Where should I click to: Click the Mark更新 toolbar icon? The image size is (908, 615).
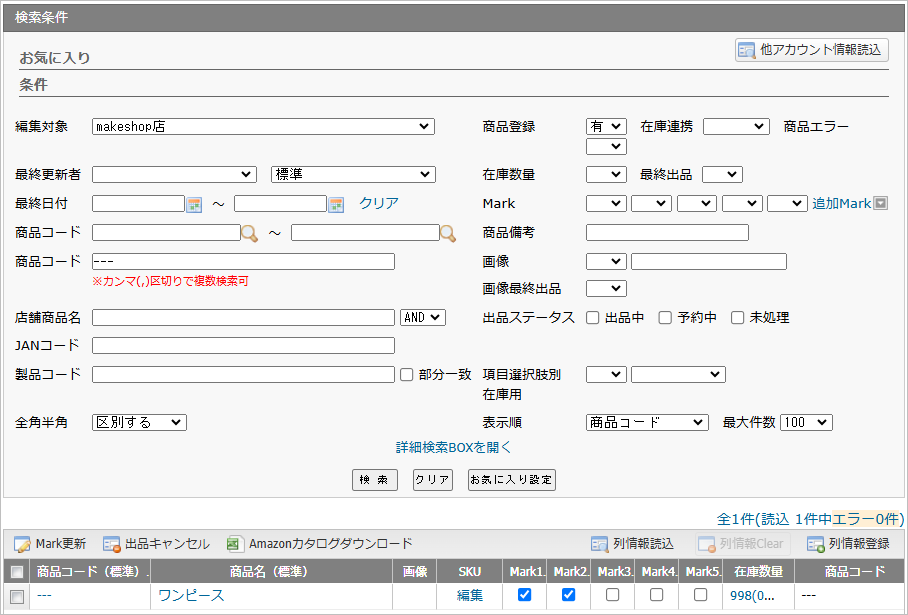pyautogui.click(x=22, y=544)
